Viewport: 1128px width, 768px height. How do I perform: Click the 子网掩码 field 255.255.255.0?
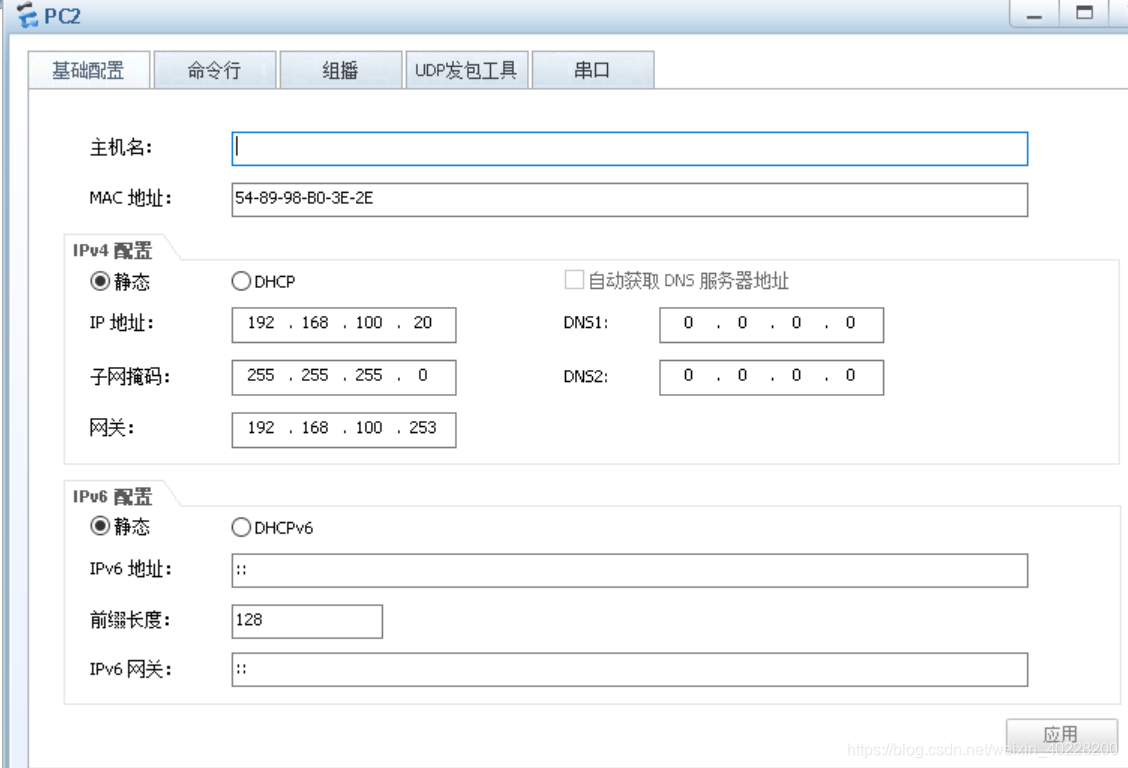click(x=344, y=378)
